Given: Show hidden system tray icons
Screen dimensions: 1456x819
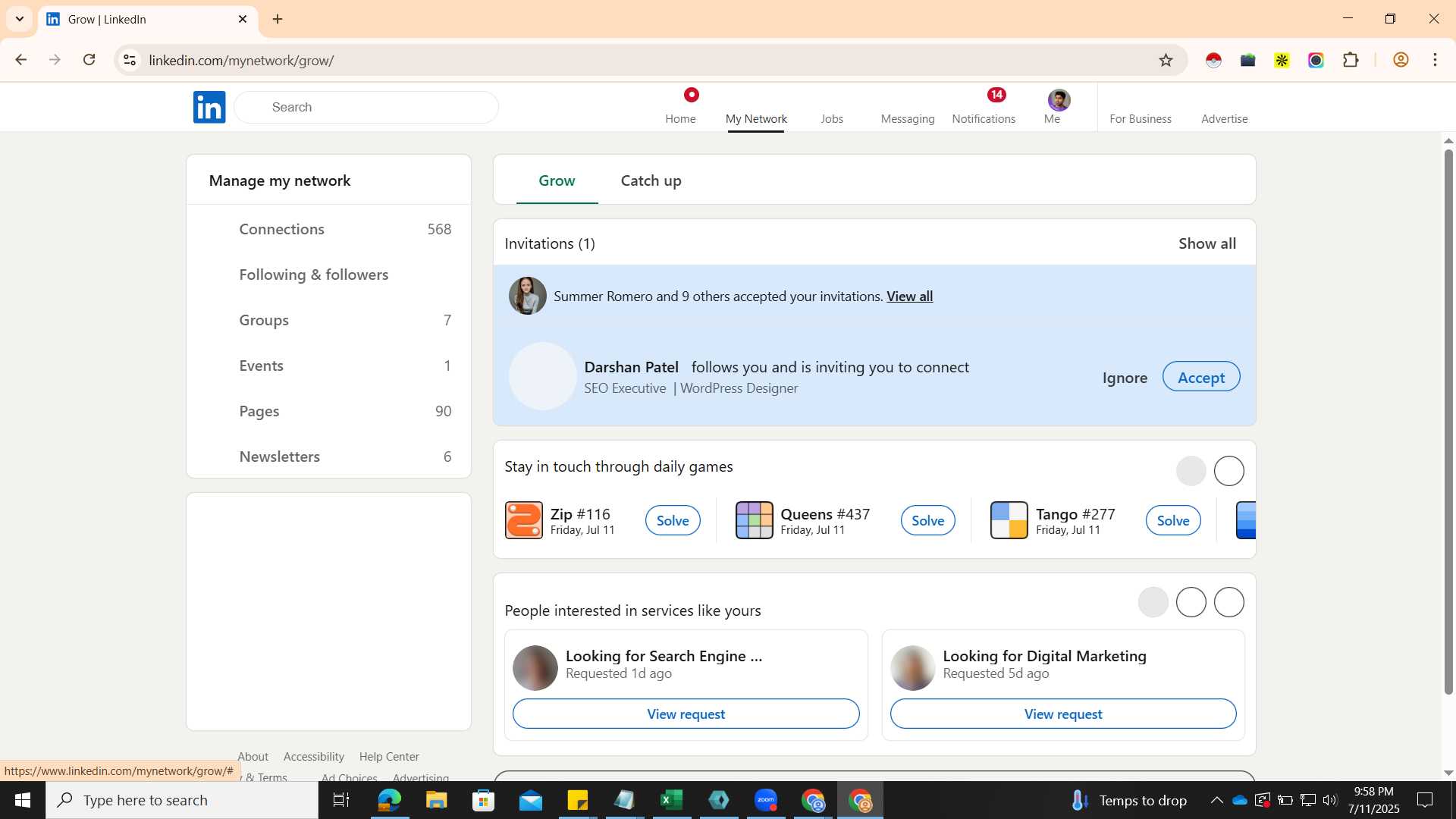Looking at the screenshot, I should pyautogui.click(x=1216, y=800).
